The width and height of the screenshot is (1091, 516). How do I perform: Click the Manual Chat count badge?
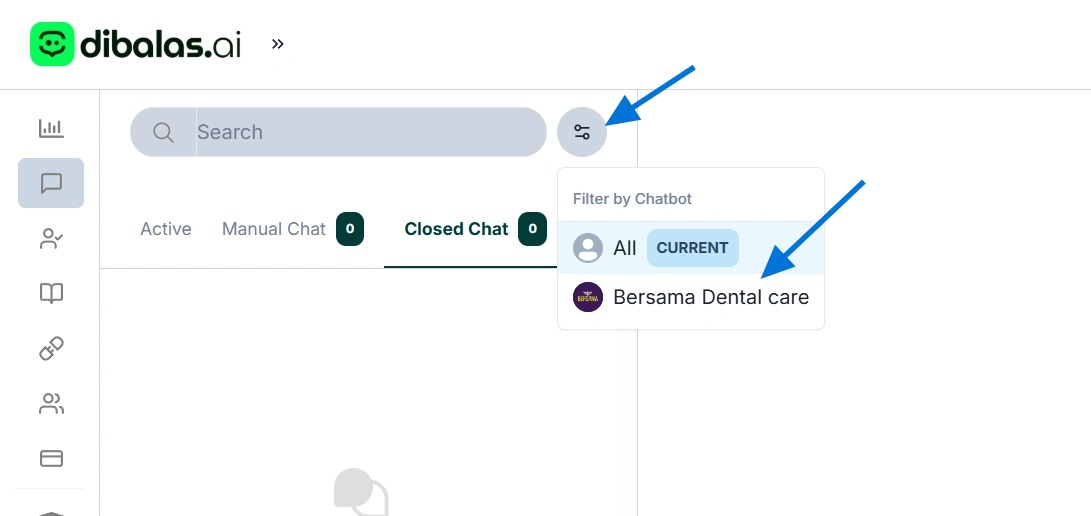click(x=350, y=229)
